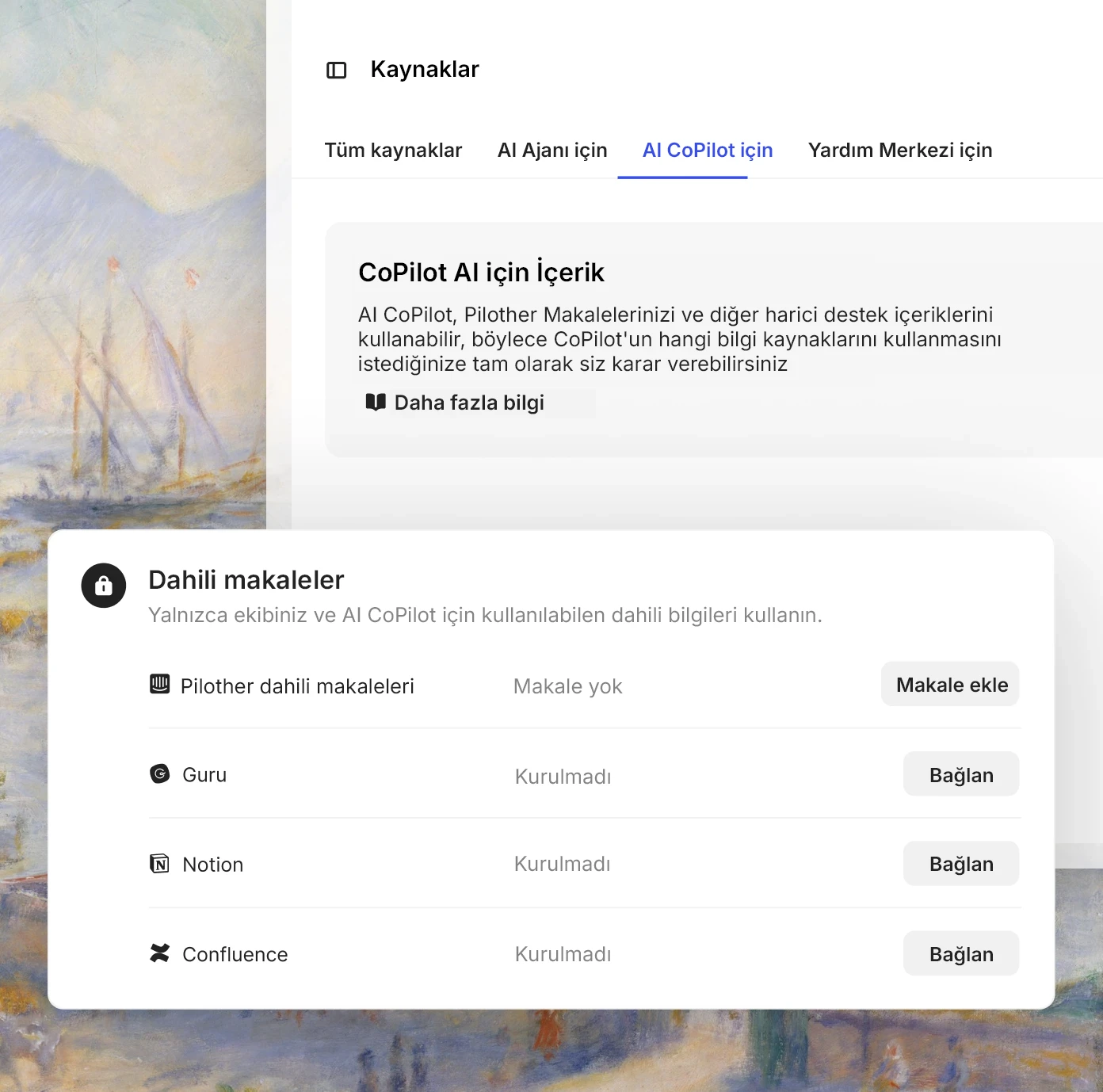Click the Pilother dahili makaleleri logo icon
The height and width of the screenshot is (1092, 1103).
click(x=160, y=684)
